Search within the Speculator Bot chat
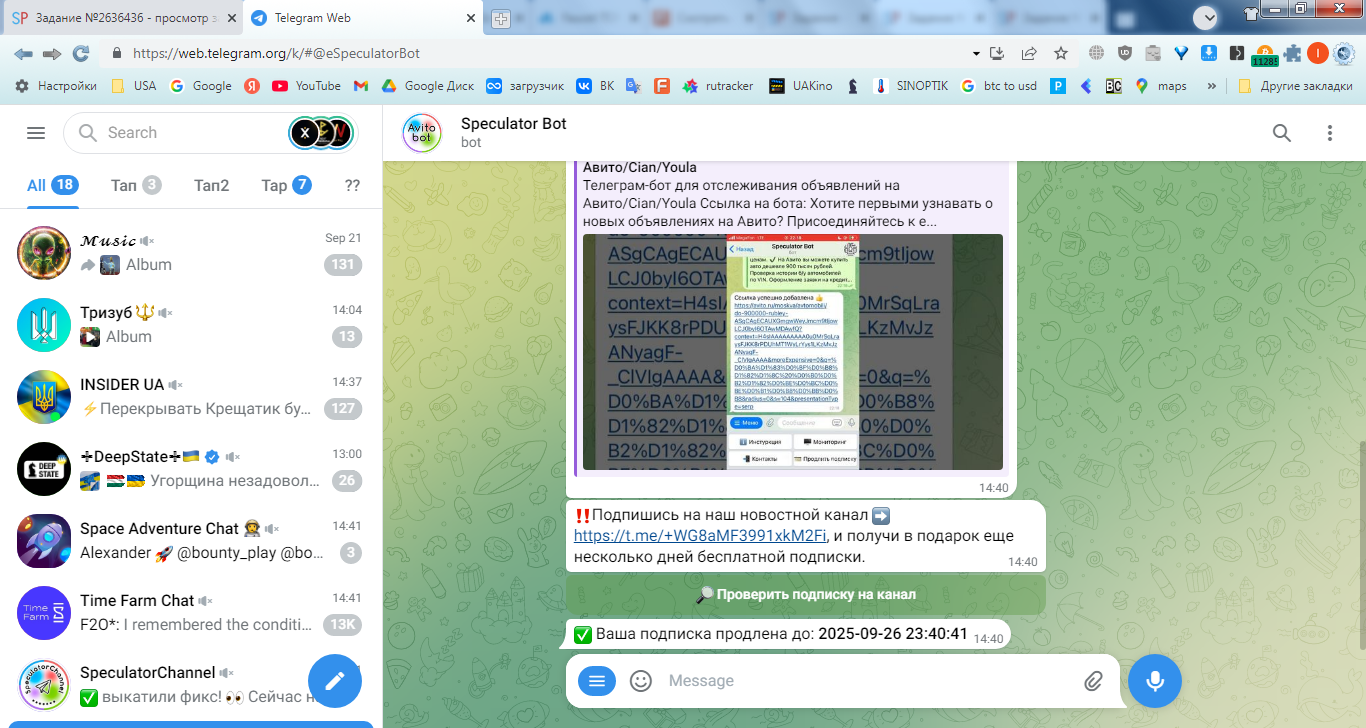The height and width of the screenshot is (728, 1366). [1281, 133]
